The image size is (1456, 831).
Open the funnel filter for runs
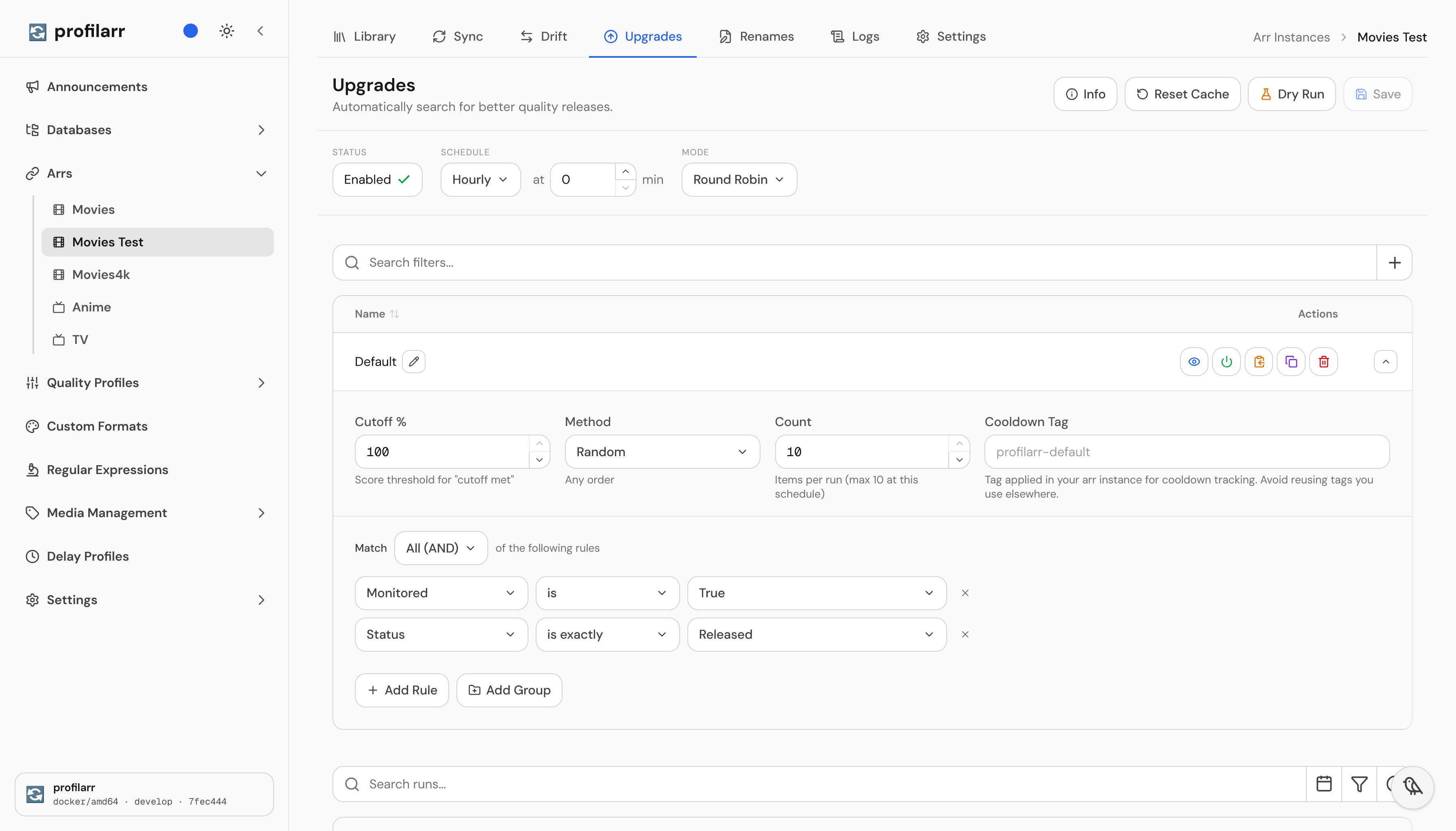click(1359, 784)
